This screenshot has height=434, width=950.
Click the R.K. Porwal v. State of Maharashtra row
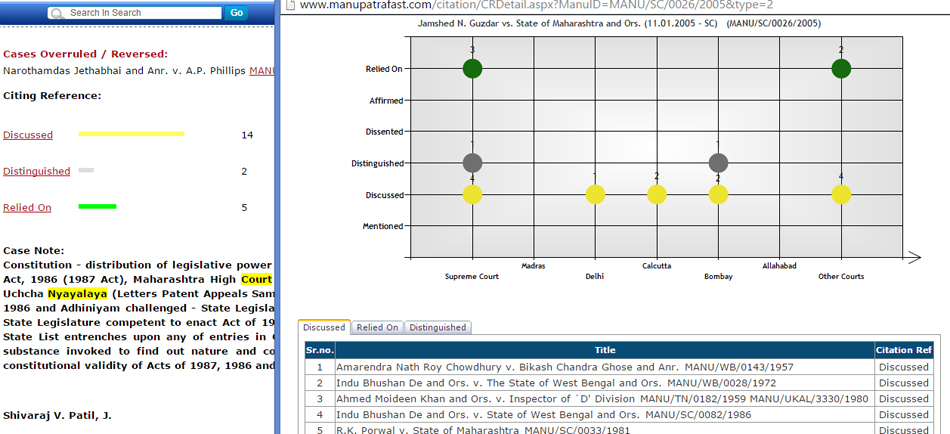click(x=619, y=429)
